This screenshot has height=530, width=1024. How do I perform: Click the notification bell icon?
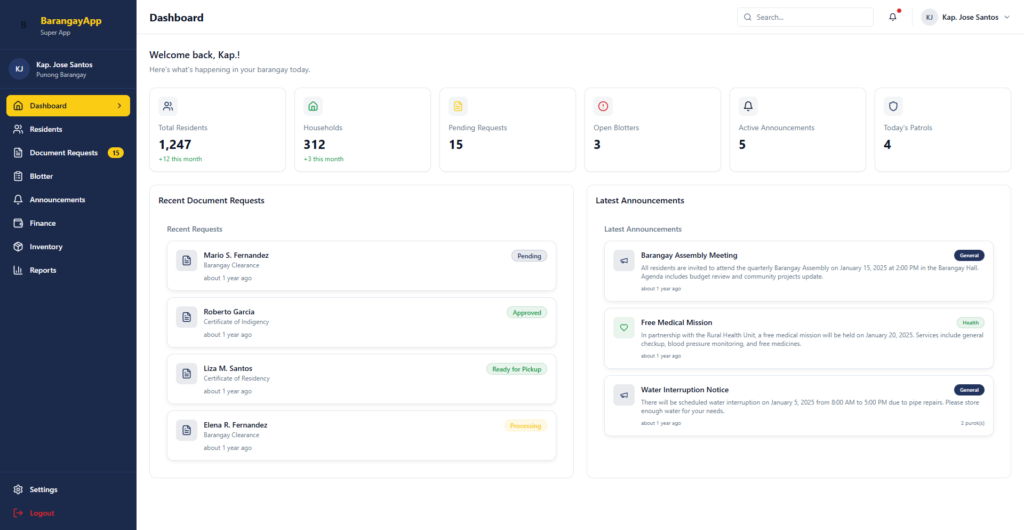click(x=893, y=17)
